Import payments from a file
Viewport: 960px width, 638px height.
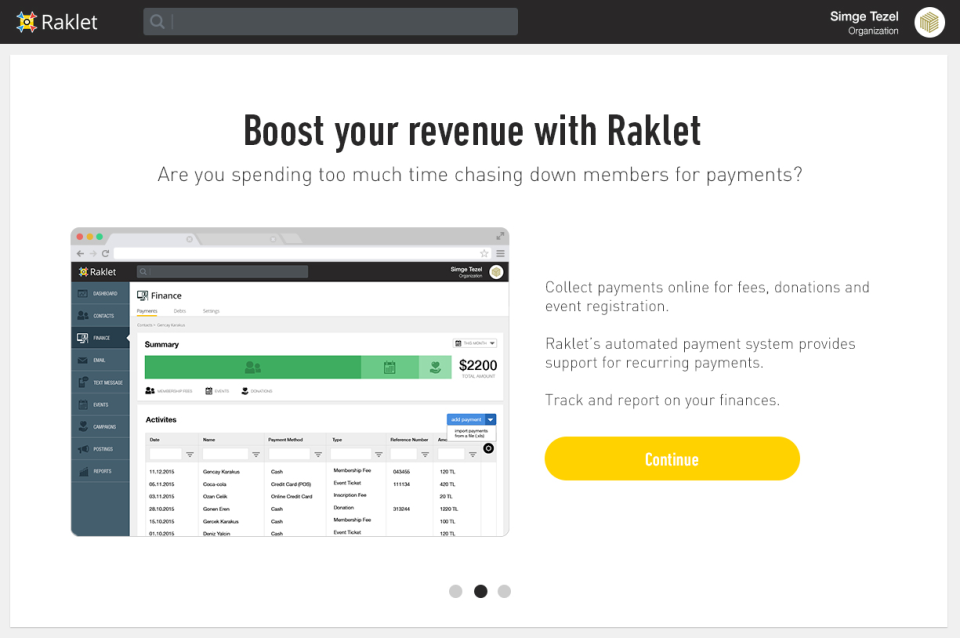point(471,433)
